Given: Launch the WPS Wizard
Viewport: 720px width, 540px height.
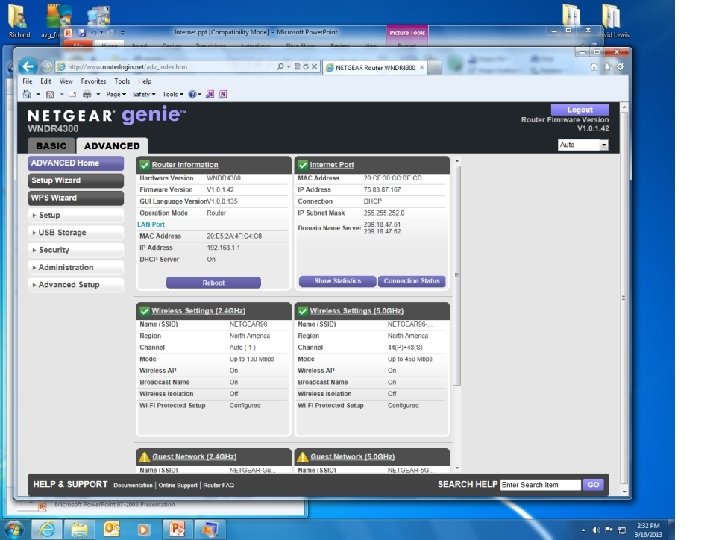Looking at the screenshot, I should 76,198.
